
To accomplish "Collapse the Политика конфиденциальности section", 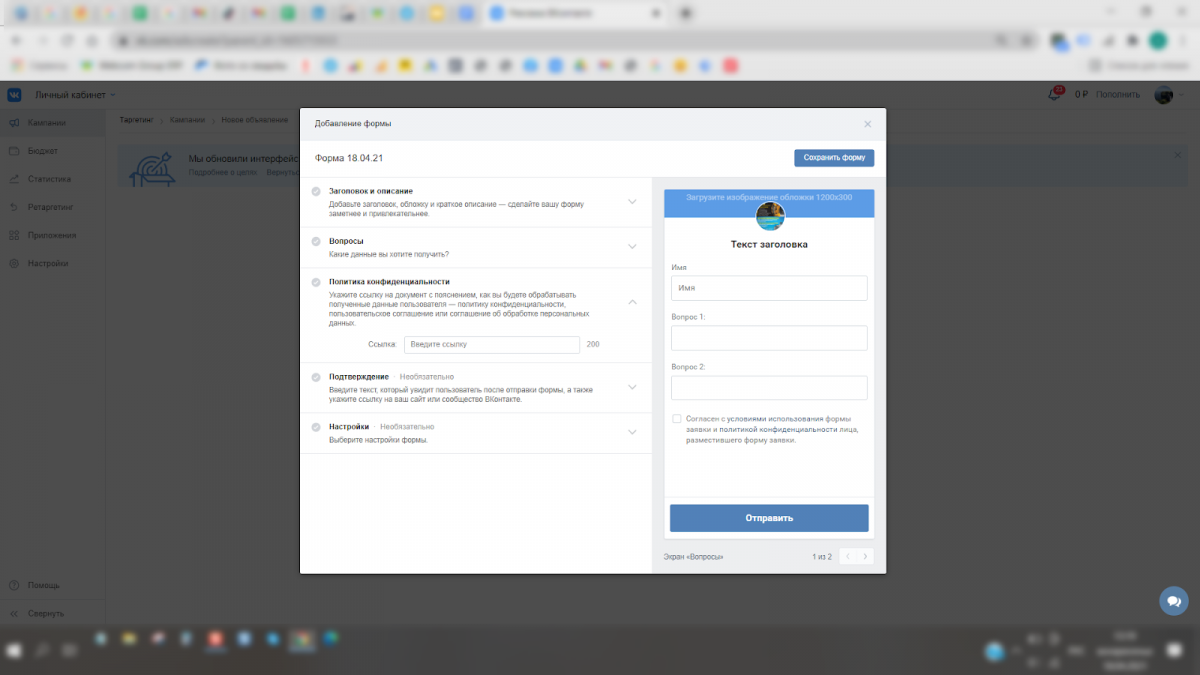I will coord(632,301).
